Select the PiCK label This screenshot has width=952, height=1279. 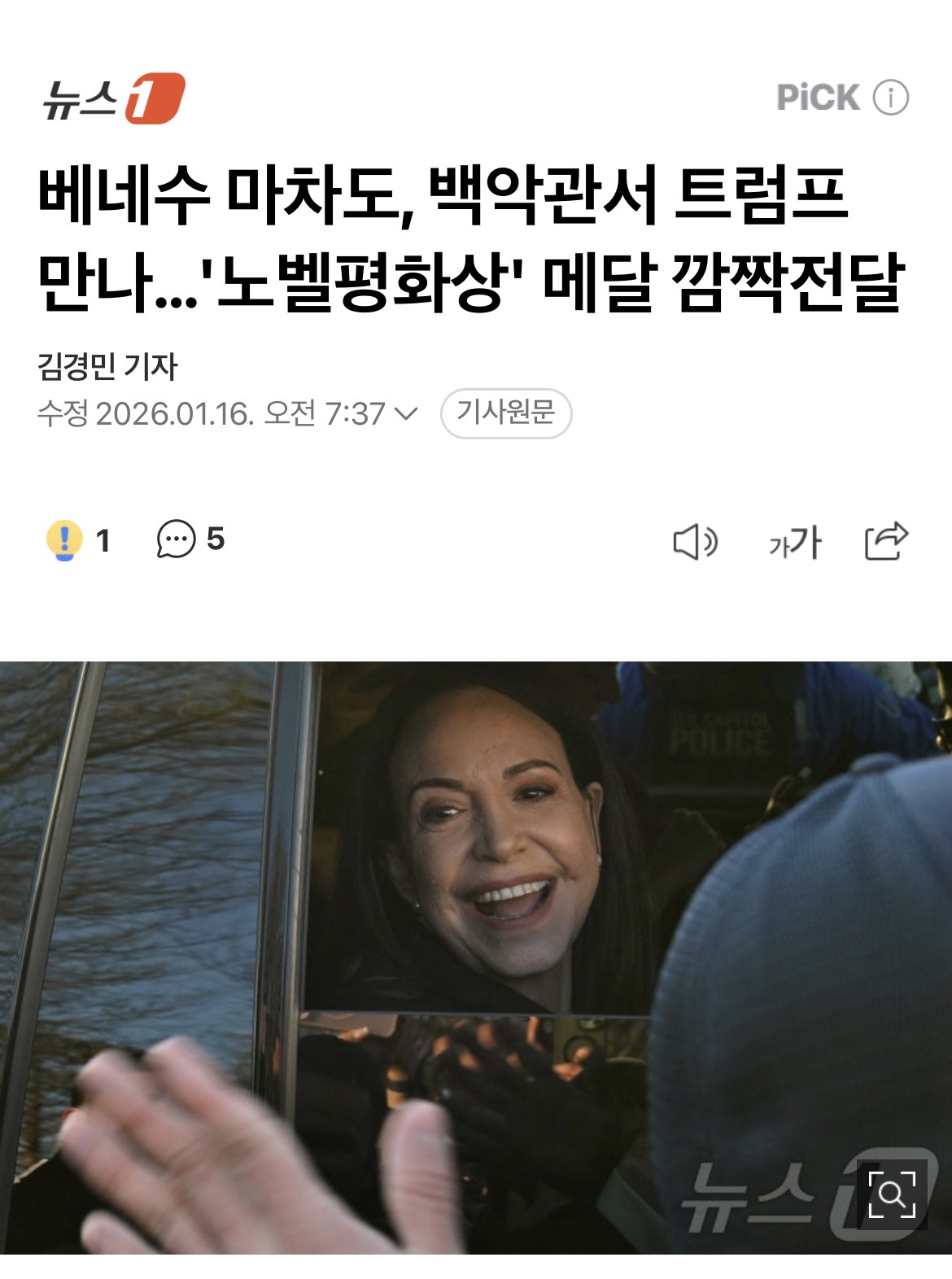pyautogui.click(x=818, y=98)
